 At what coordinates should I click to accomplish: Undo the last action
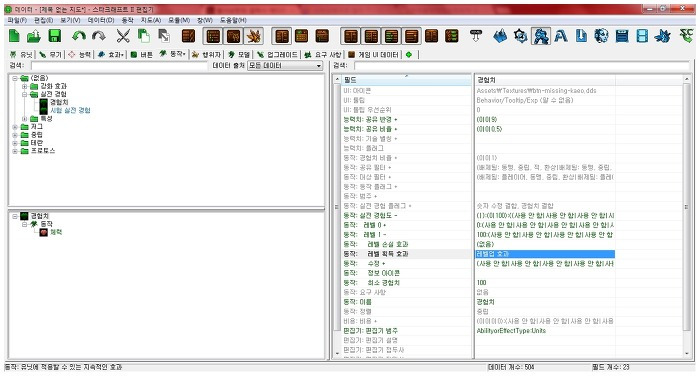pyautogui.click(x=79, y=36)
